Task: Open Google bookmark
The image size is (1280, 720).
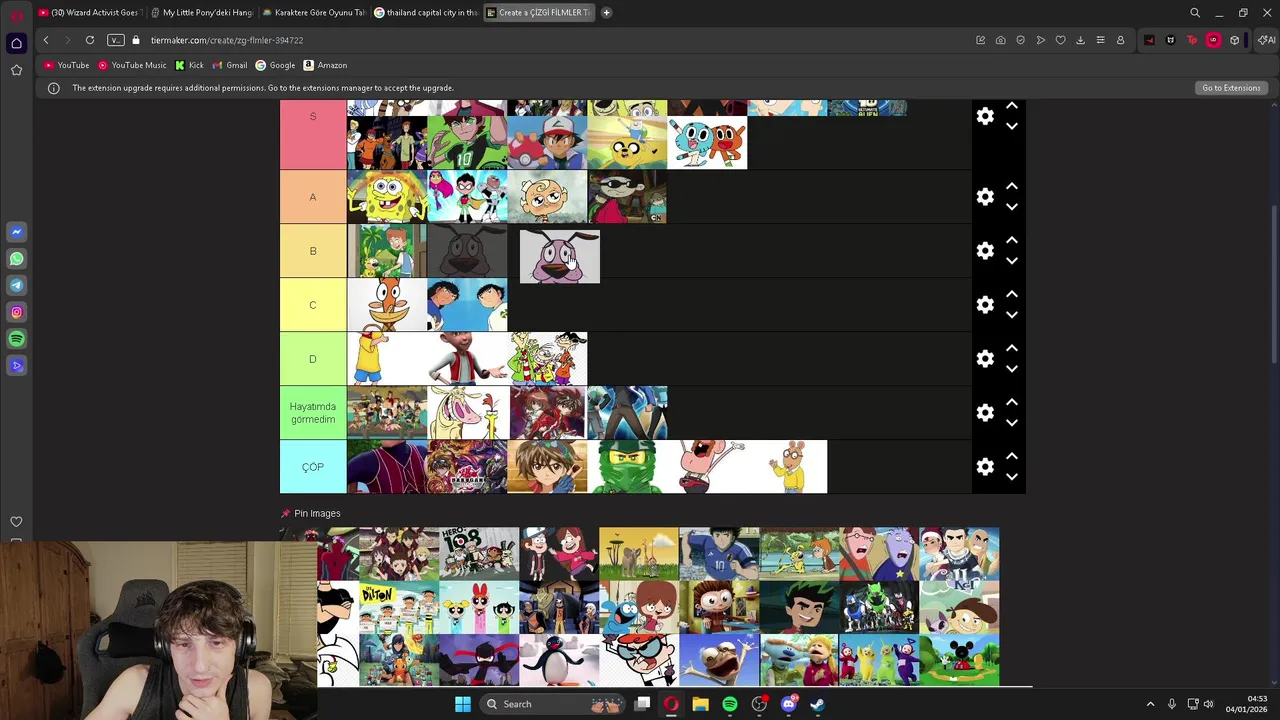Action: [x=275, y=65]
